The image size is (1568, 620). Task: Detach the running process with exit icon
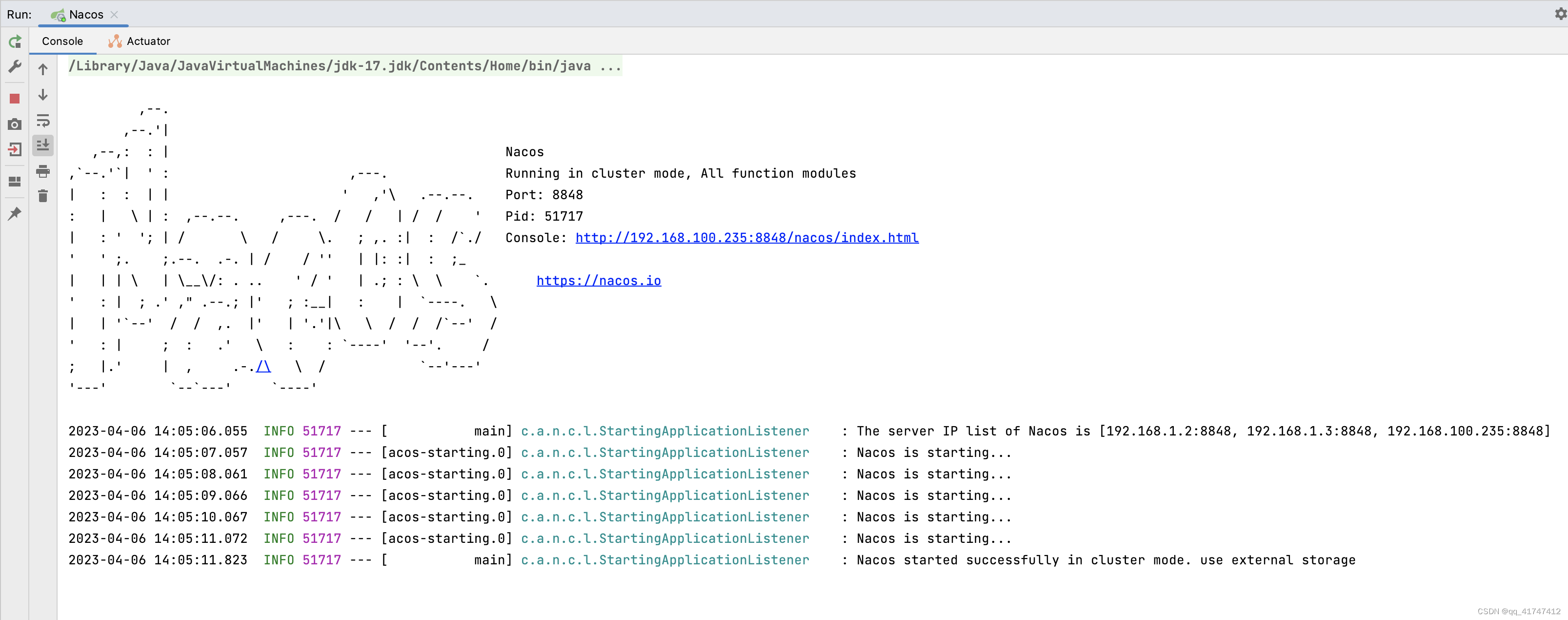[15, 150]
